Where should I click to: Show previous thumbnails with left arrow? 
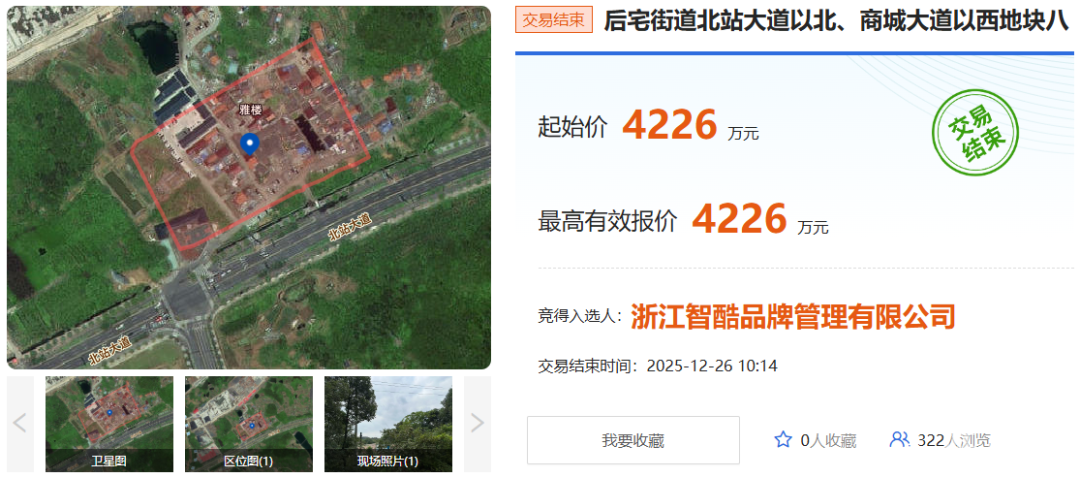coord(20,423)
